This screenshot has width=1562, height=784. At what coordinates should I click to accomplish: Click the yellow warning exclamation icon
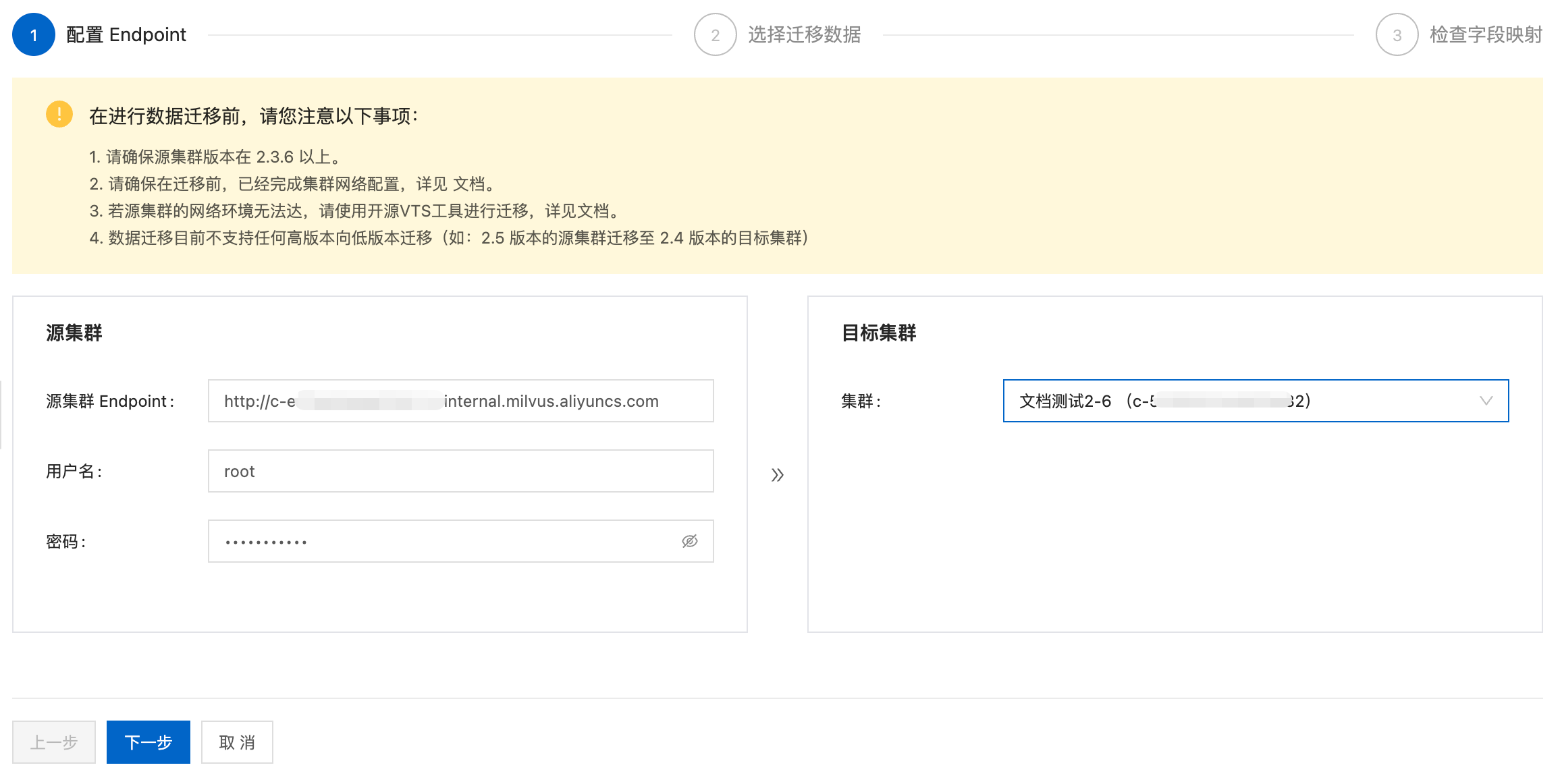pos(59,114)
